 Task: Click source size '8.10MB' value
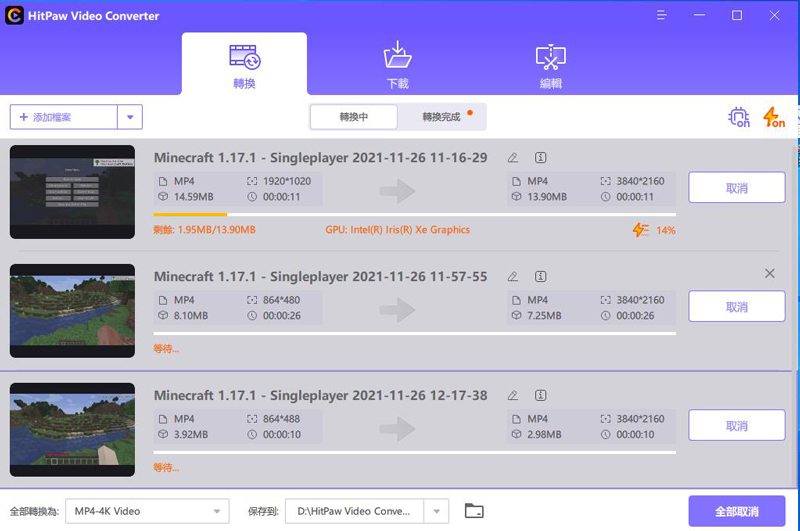pos(191,316)
